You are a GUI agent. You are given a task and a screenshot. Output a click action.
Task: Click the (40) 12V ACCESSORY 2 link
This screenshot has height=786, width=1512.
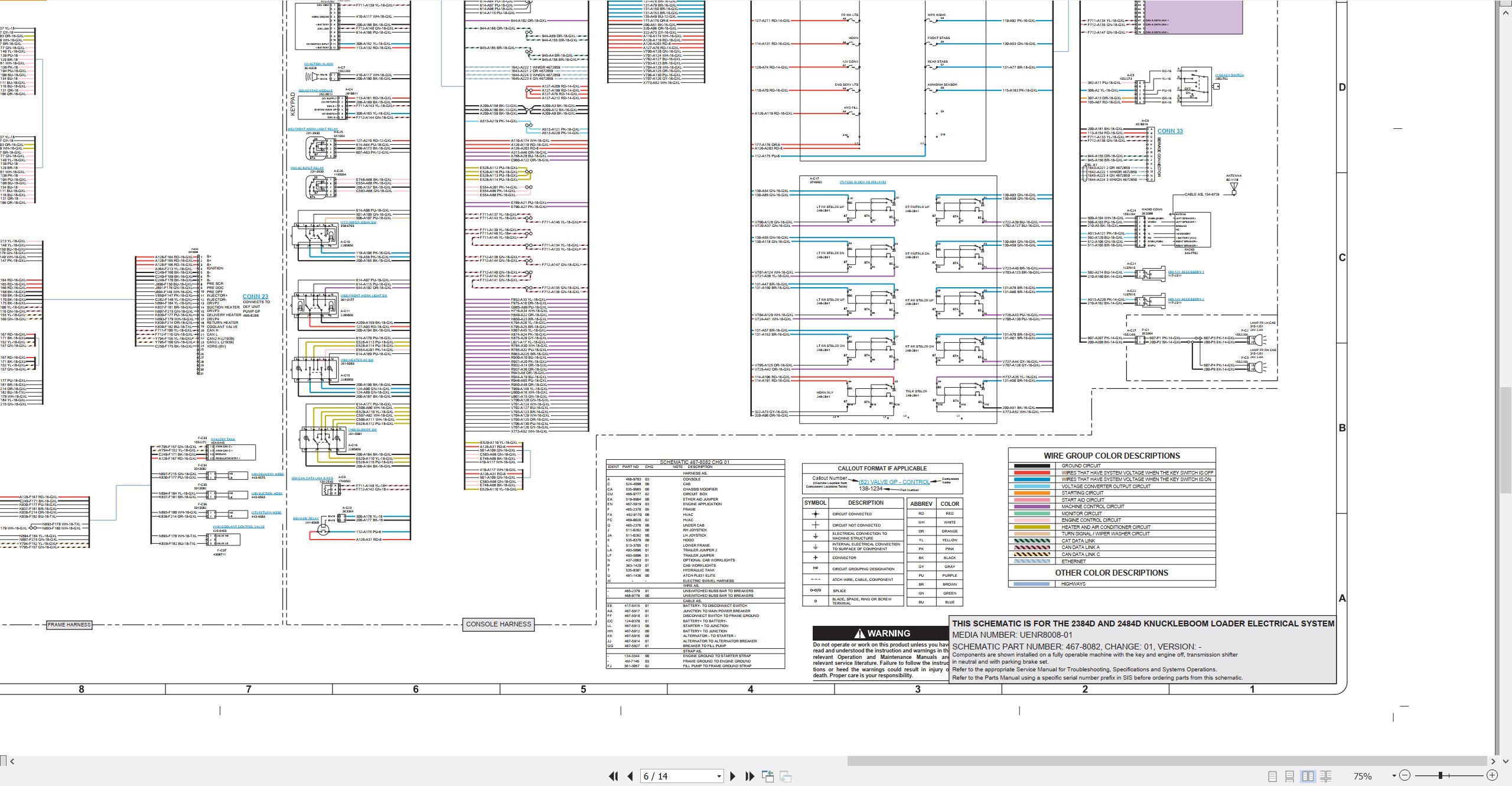pyautogui.click(x=1186, y=299)
